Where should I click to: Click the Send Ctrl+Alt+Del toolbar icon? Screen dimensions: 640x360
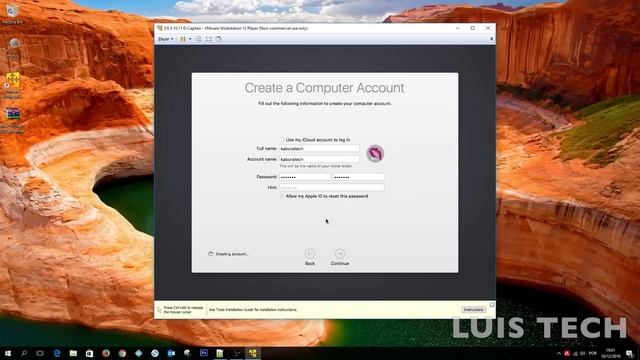(199, 39)
